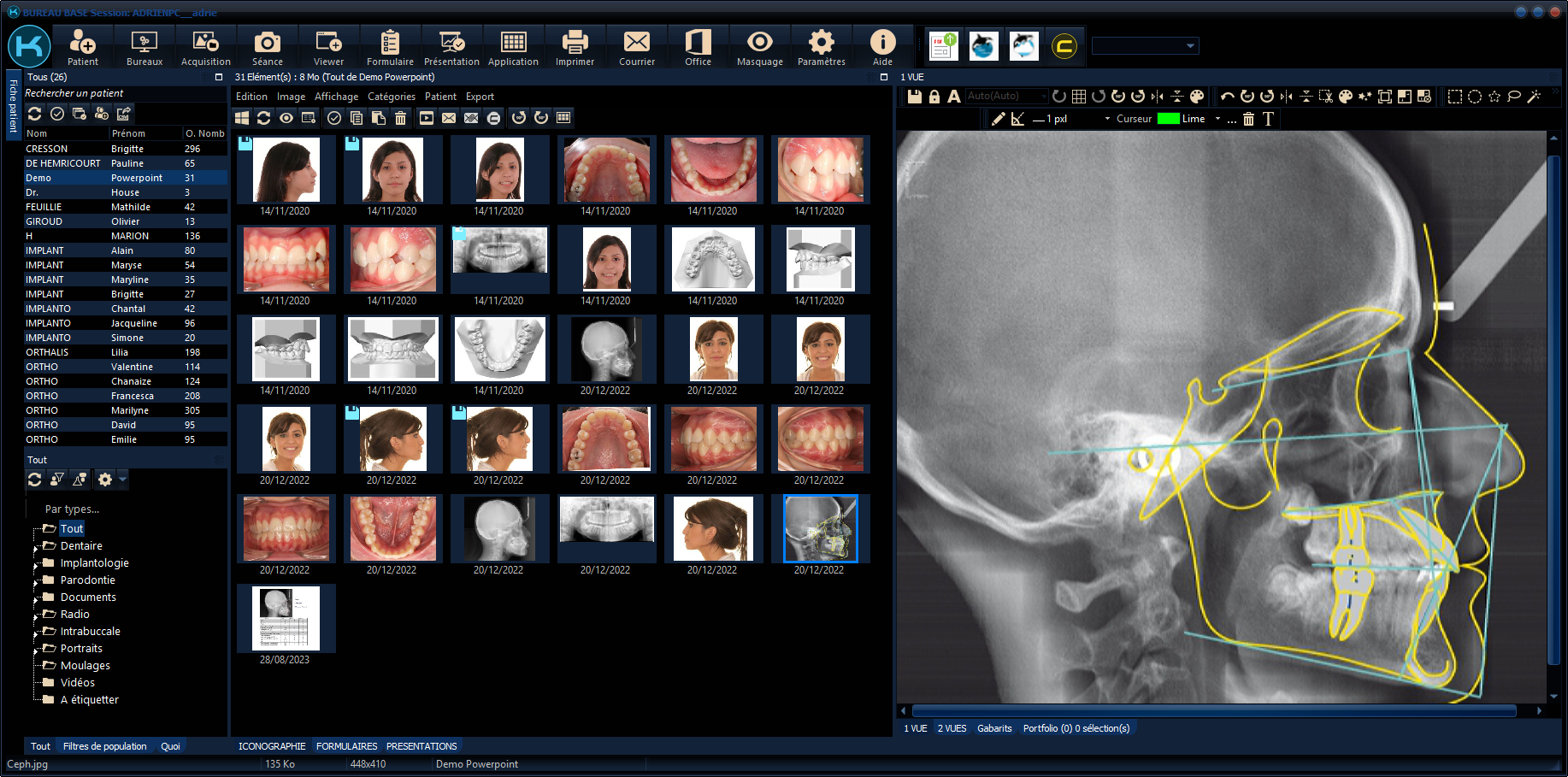The image size is (1568, 777).
Task: Click the trash icon in gallery toolbar
Action: 400,118
